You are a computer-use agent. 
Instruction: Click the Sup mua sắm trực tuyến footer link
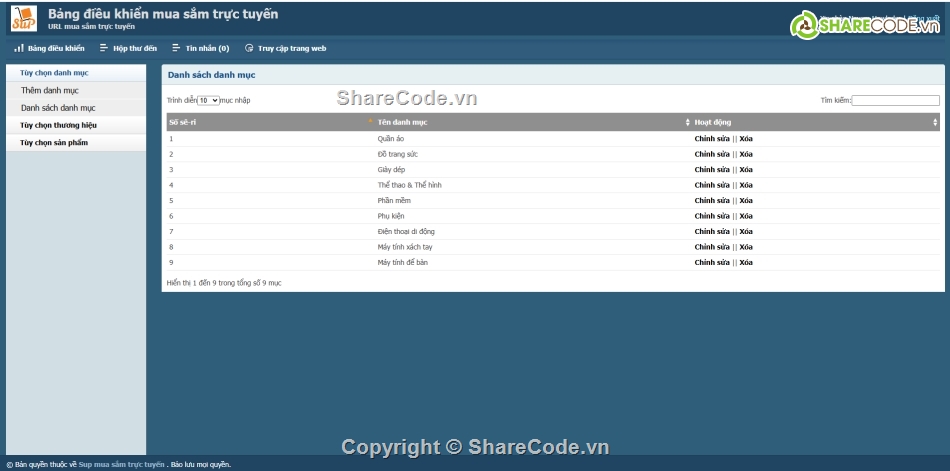121,465
